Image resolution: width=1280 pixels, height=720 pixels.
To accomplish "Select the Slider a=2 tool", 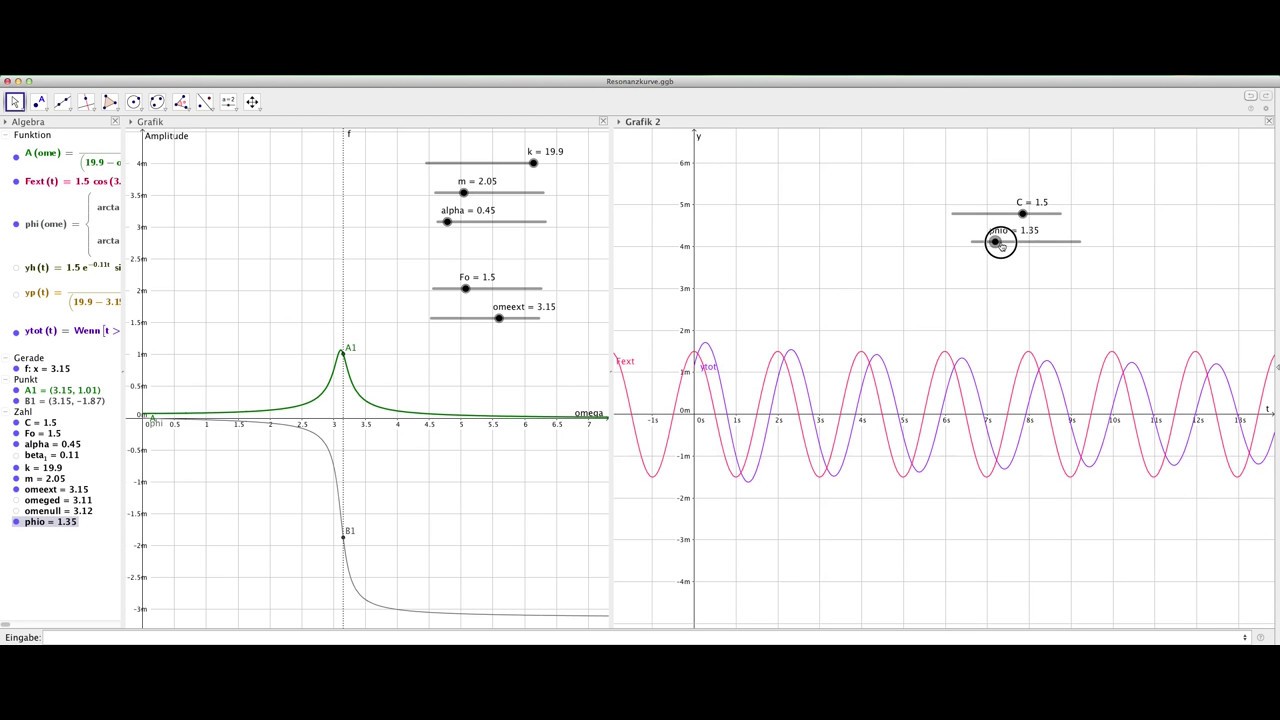I will pyautogui.click(x=228, y=102).
